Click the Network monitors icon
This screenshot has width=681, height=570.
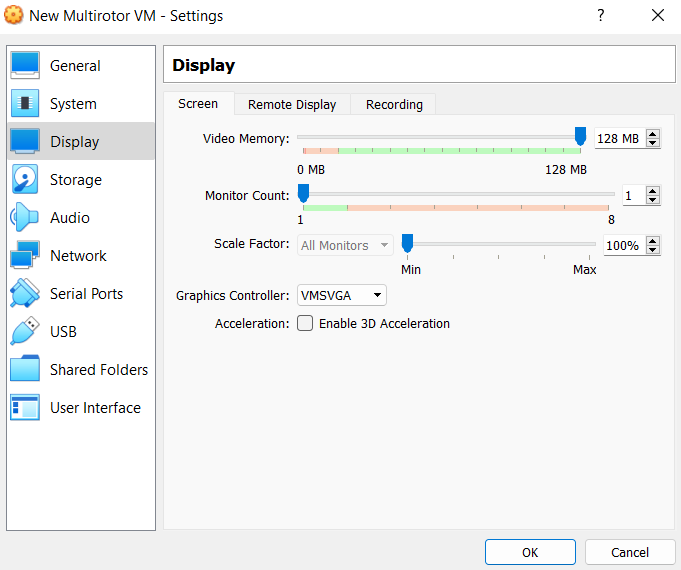25,255
